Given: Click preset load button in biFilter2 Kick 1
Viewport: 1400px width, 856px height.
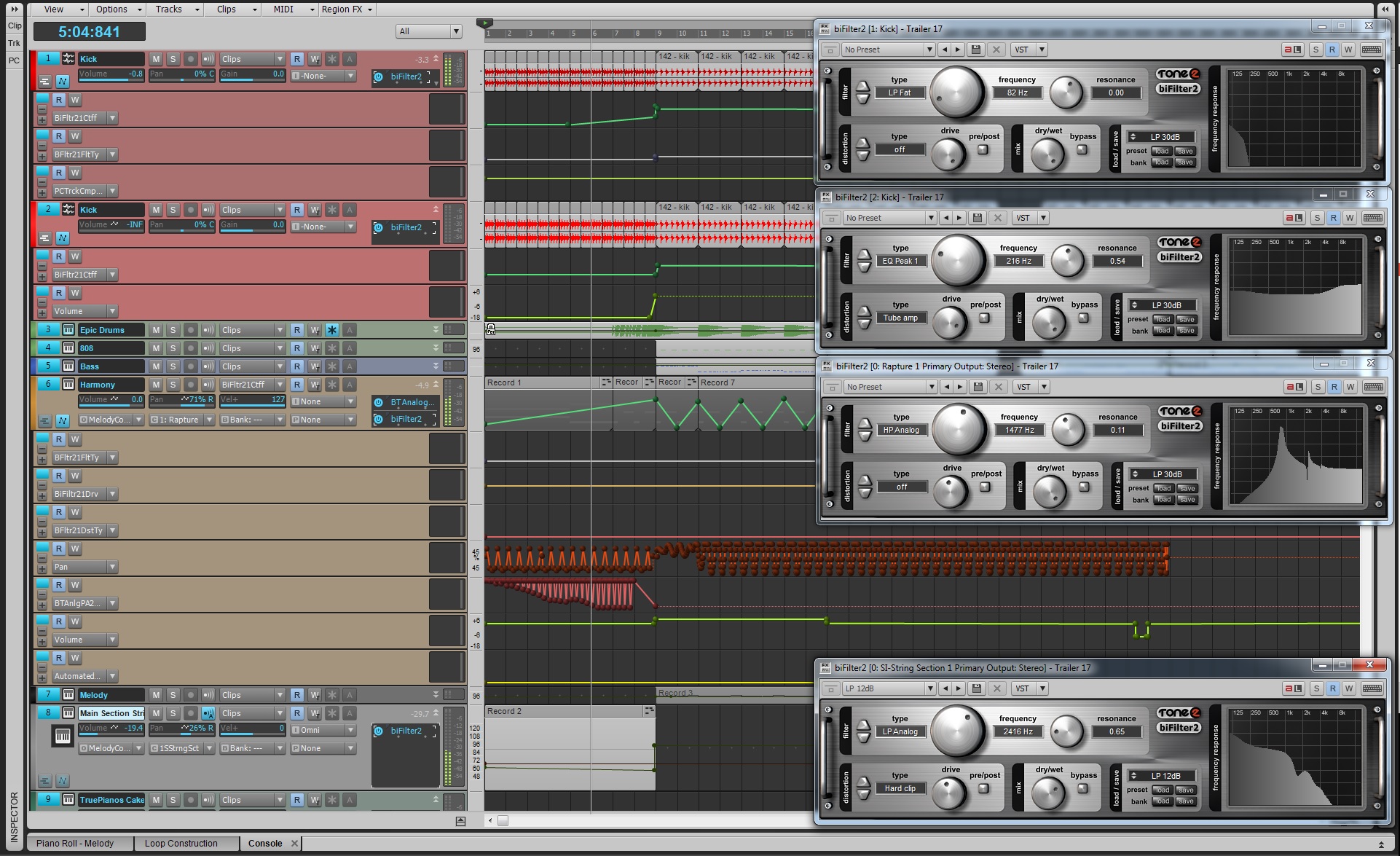Looking at the screenshot, I should point(1160,152).
